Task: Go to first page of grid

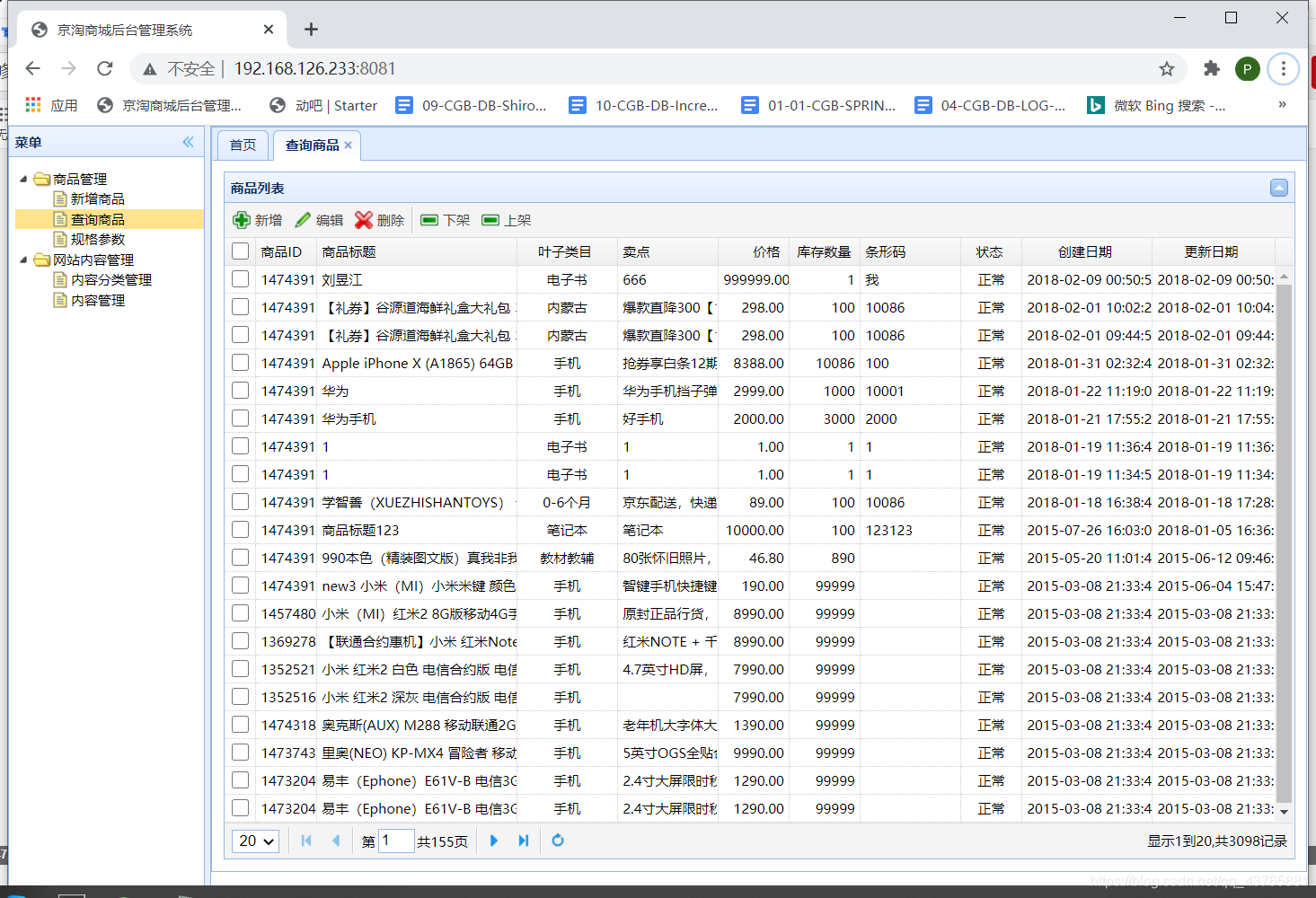Action: point(306,841)
